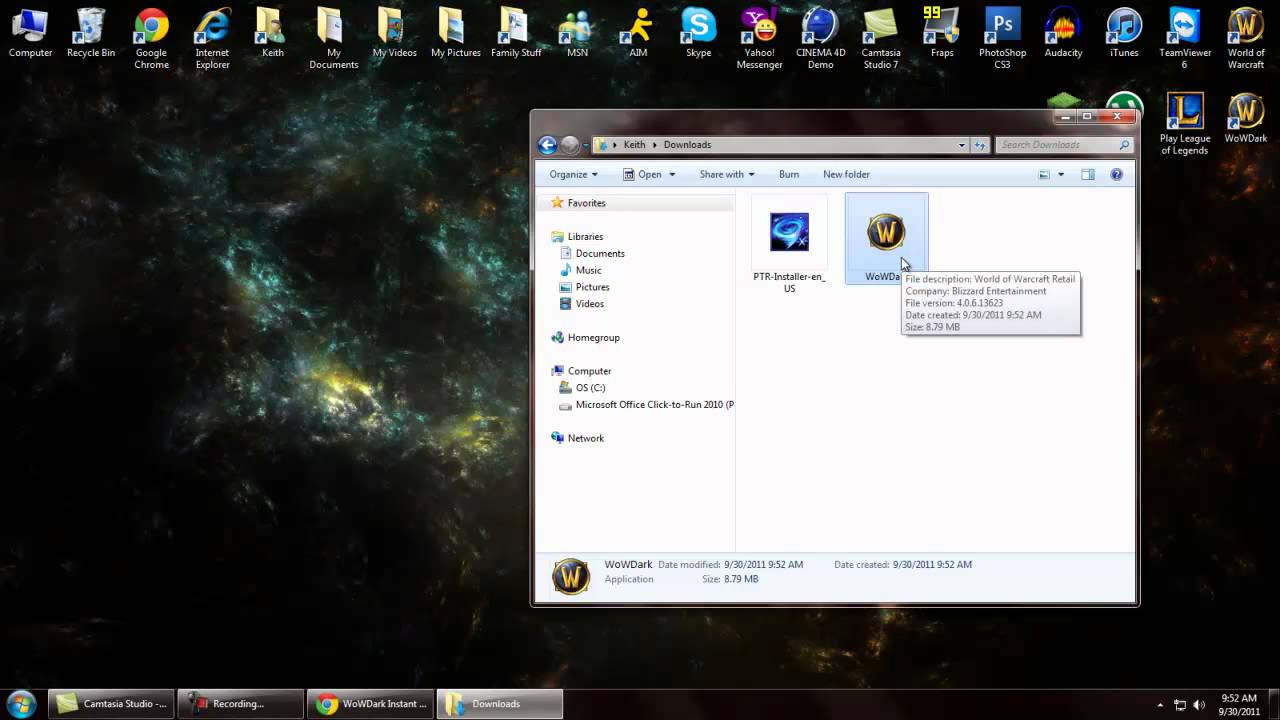
Task: Switch to the Recording taskbar button
Action: (240, 704)
